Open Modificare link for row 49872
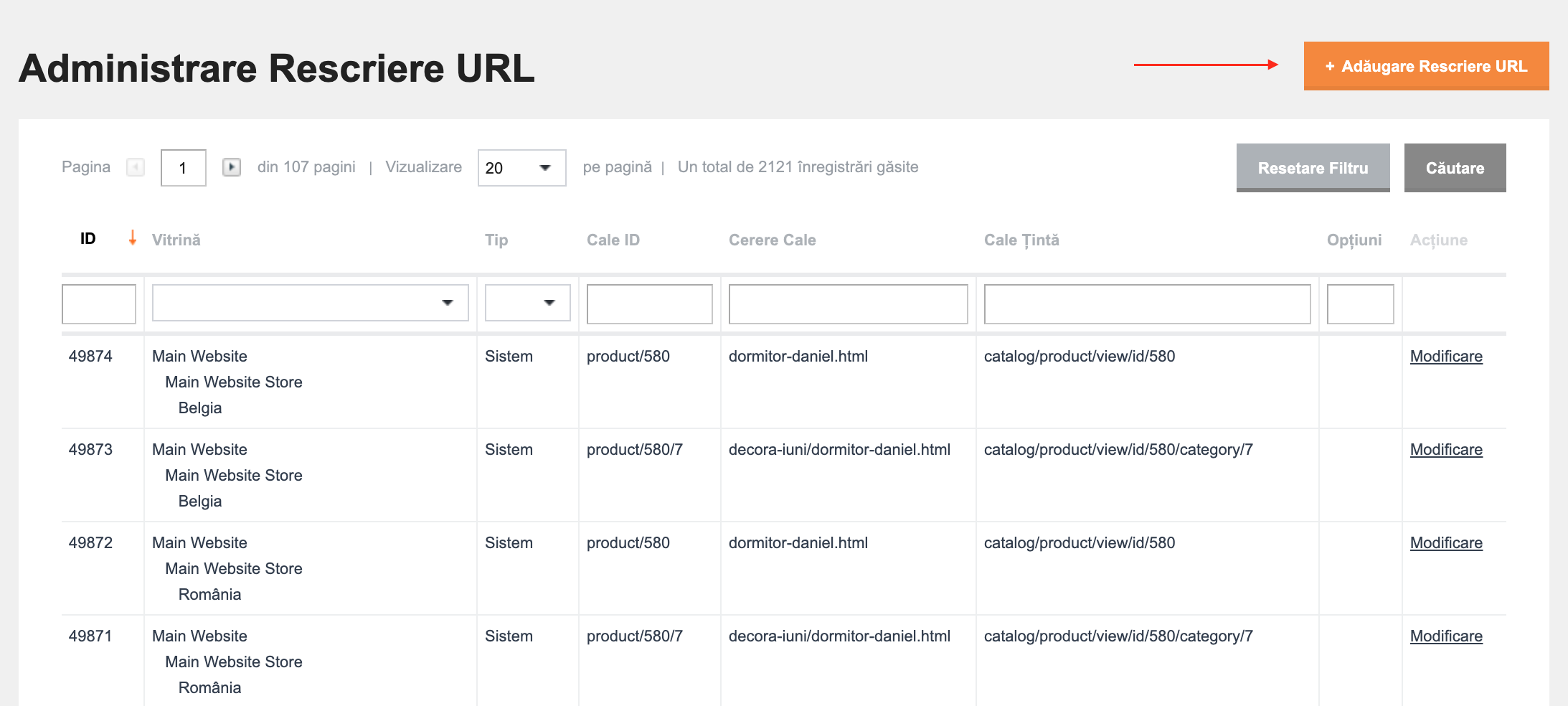Viewport: 1568px width, 706px height. 1446,543
